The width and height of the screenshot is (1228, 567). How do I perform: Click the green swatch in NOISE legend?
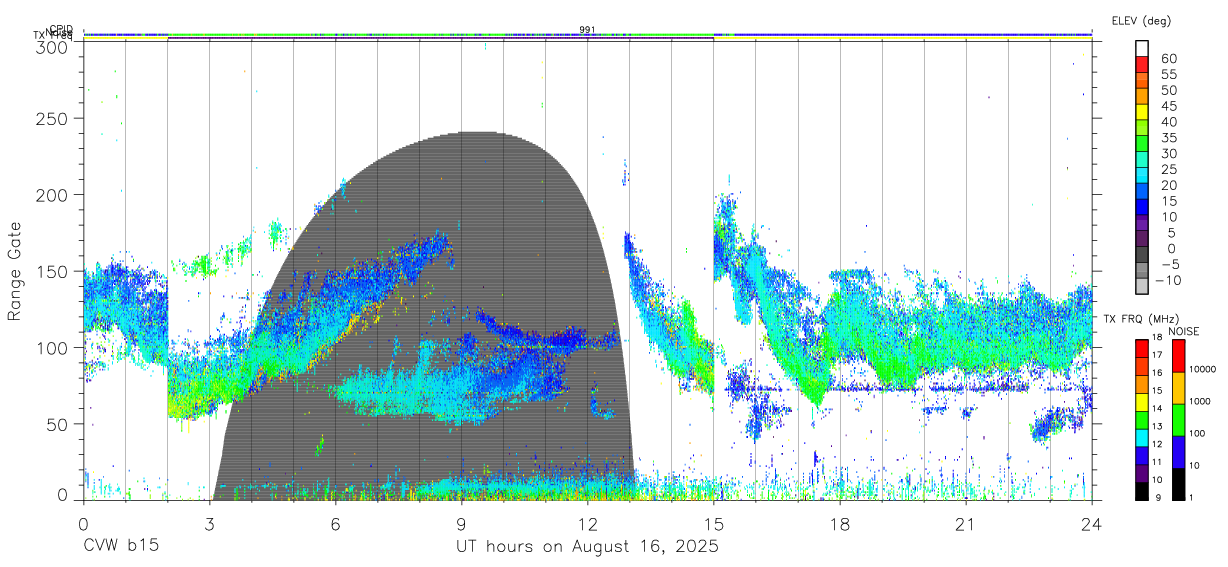click(x=1177, y=419)
